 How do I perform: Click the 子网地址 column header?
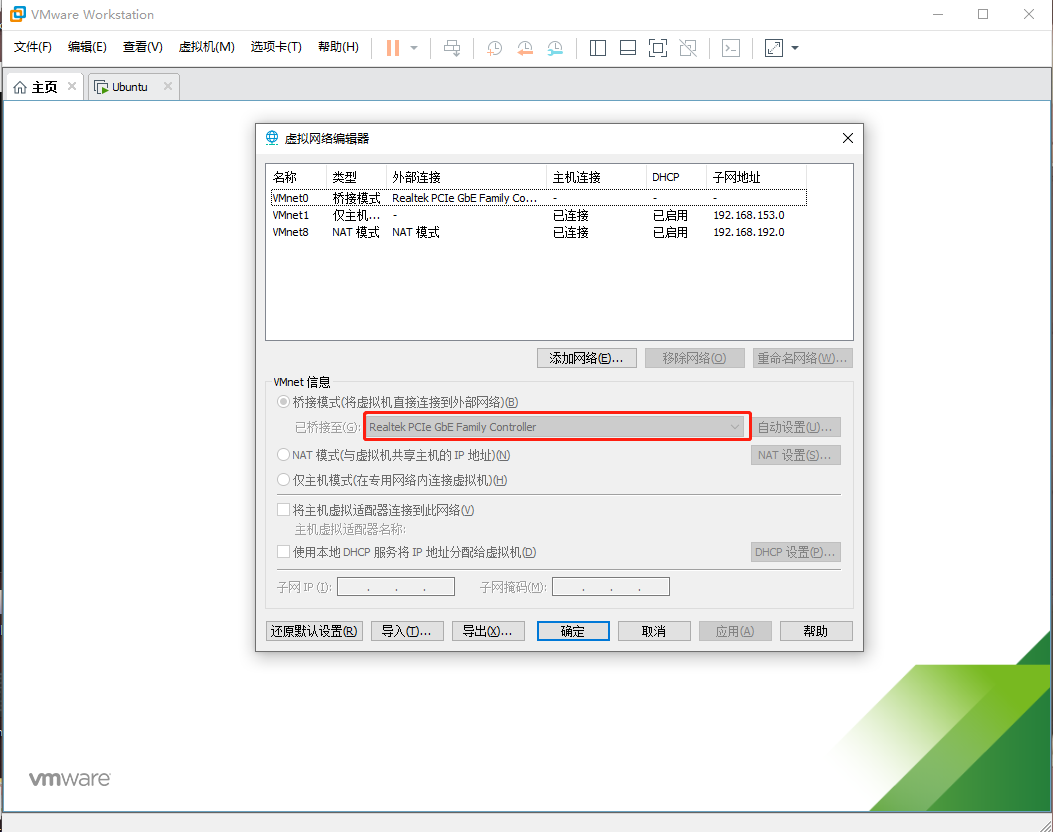coord(756,177)
